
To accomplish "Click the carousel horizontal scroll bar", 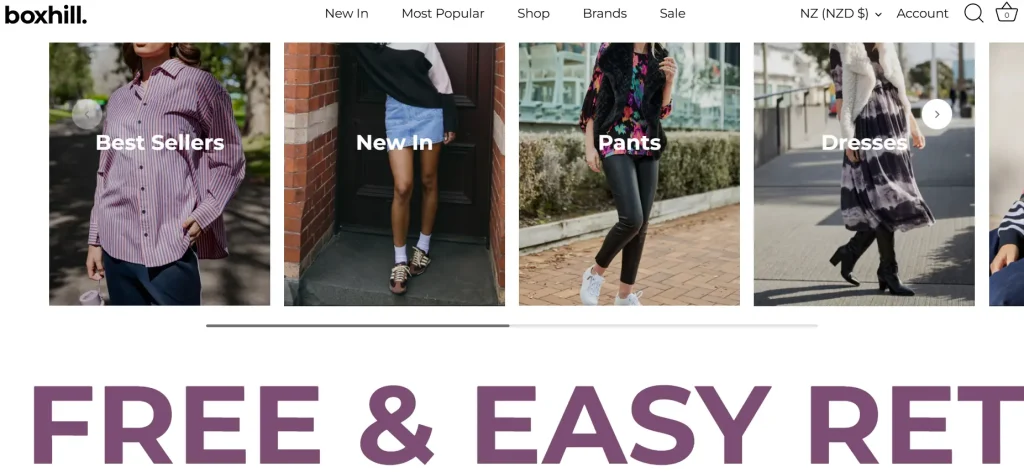I will (x=511, y=325).
